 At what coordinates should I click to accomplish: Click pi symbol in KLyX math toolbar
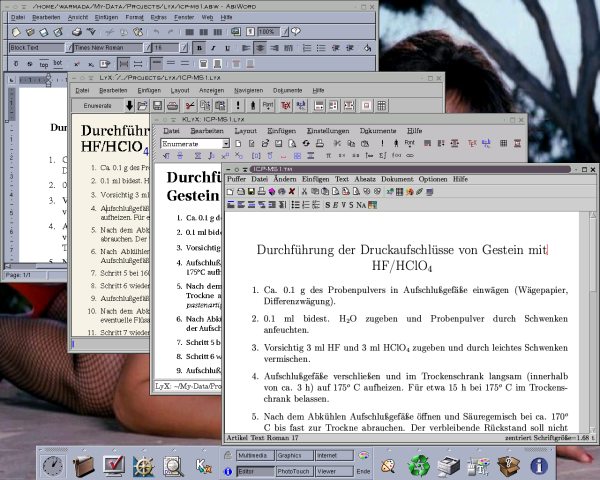click(328, 156)
